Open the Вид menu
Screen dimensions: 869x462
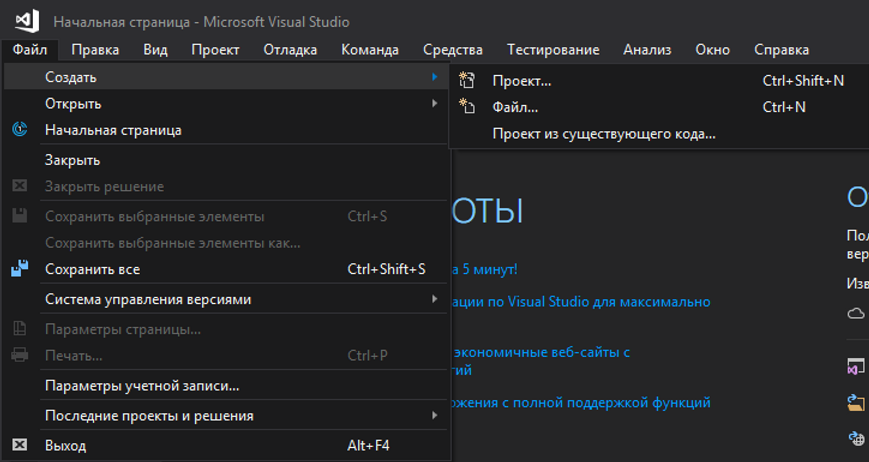(x=155, y=49)
